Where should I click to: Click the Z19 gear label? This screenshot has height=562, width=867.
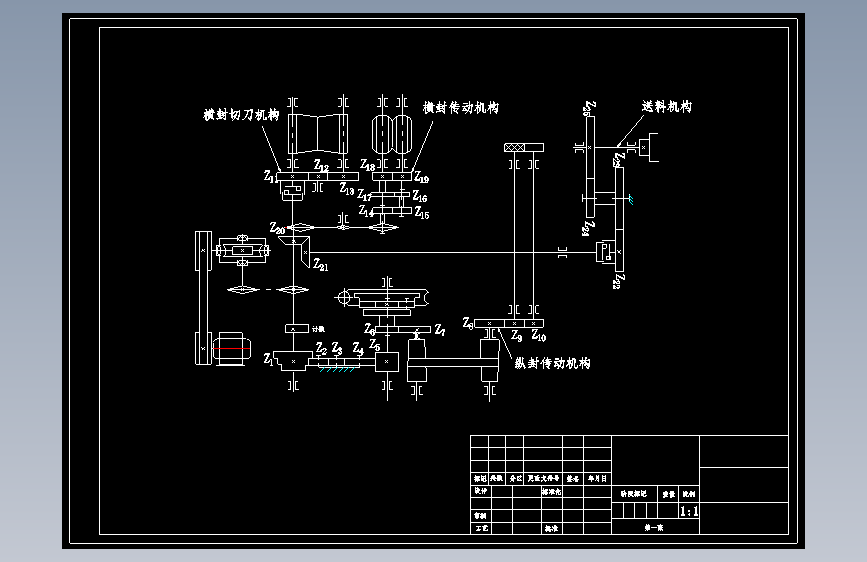point(421,177)
